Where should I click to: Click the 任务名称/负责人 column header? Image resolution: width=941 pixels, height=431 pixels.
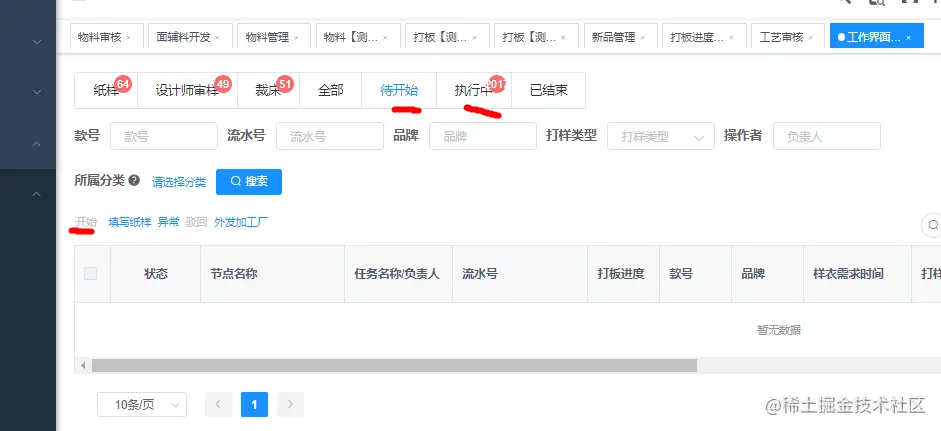397,274
